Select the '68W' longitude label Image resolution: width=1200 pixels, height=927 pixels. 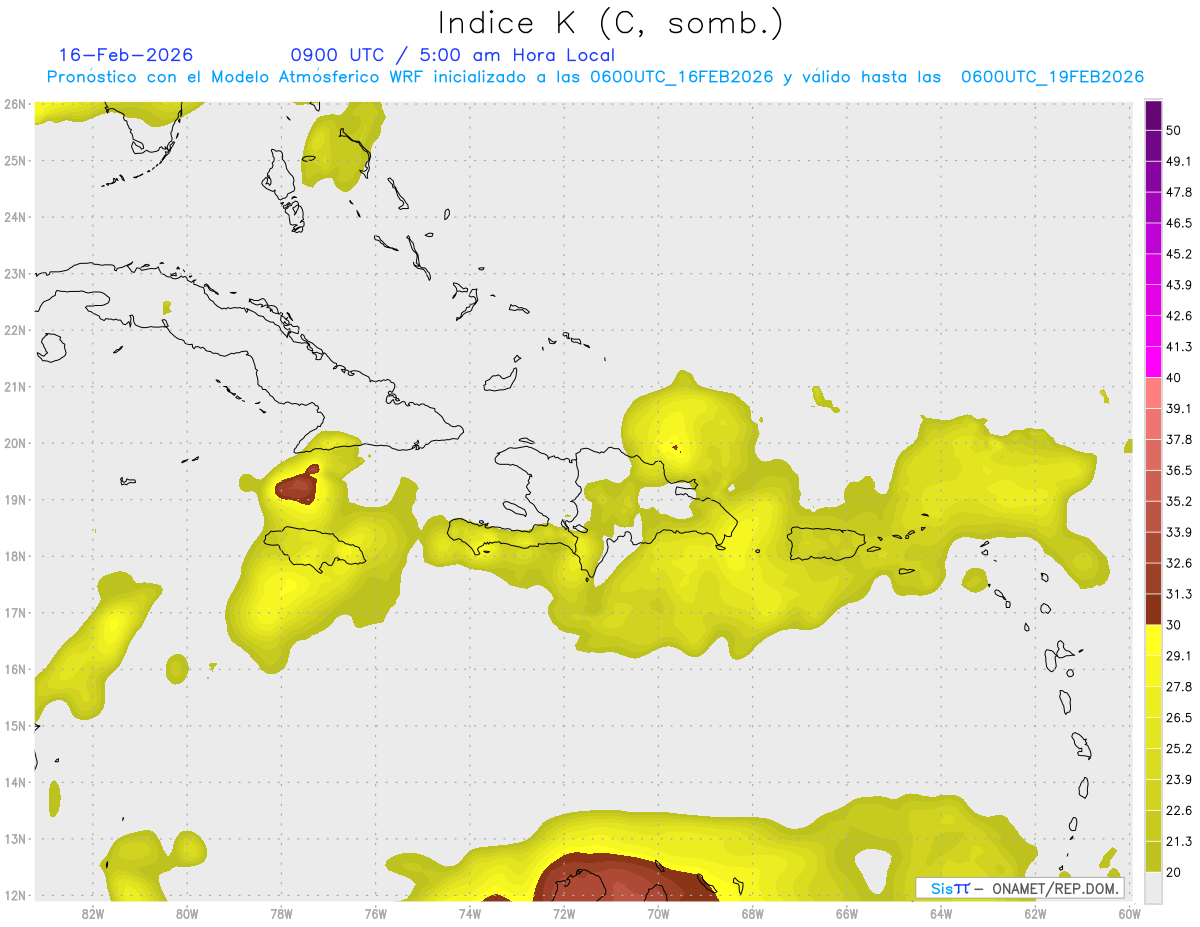[x=752, y=913]
